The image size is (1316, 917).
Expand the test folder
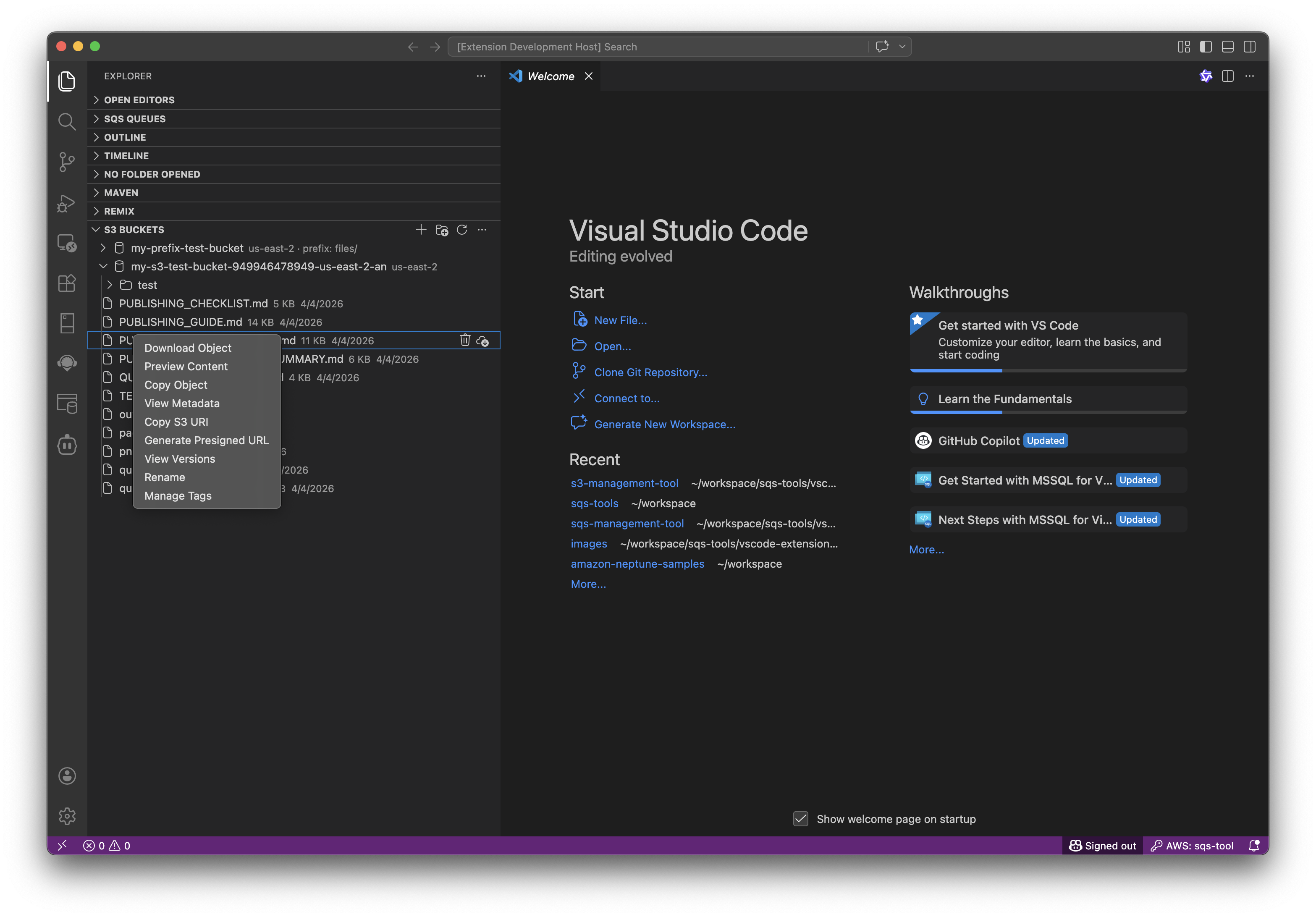click(110, 285)
